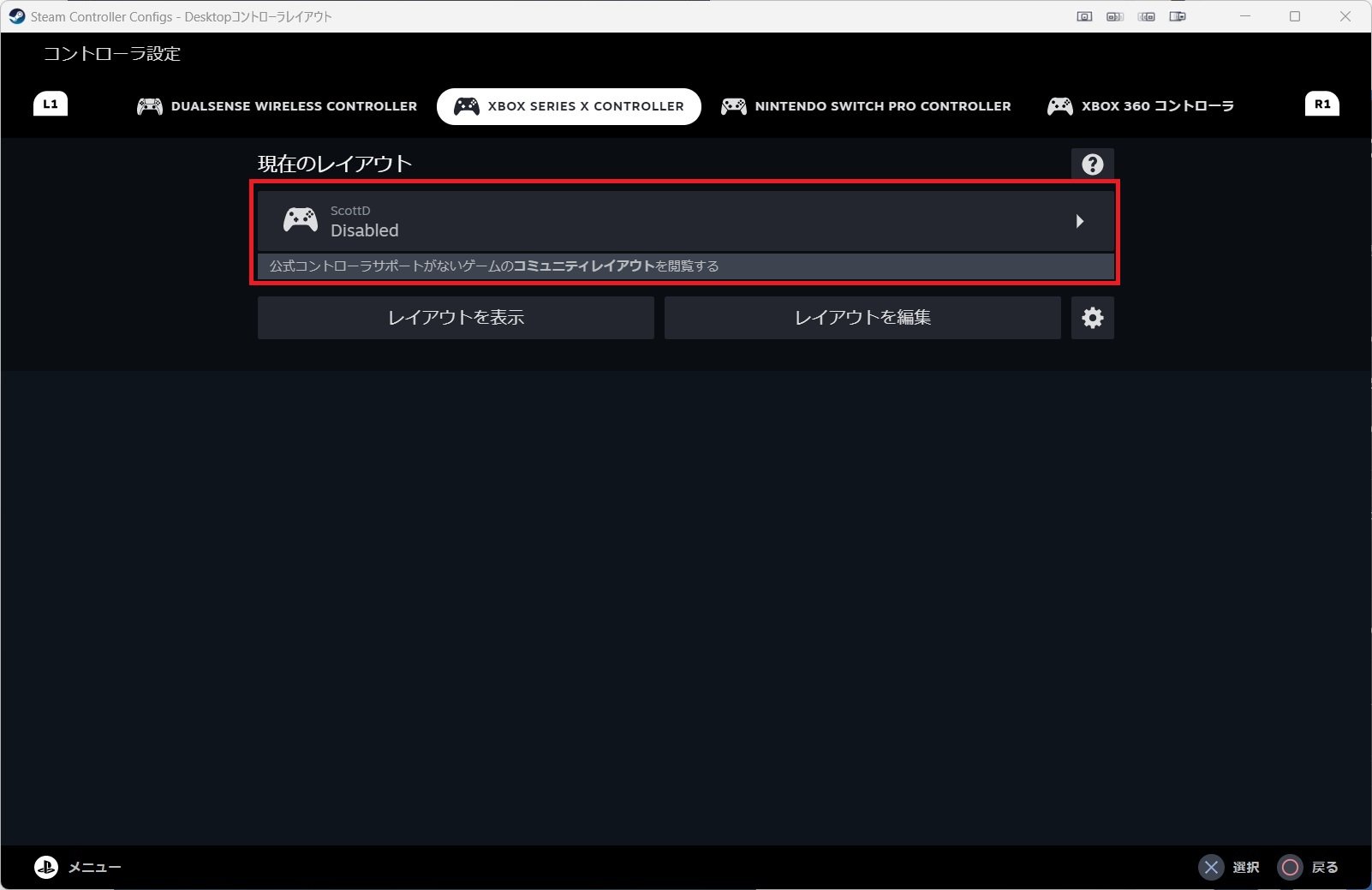Click first title bar window-layout icon
This screenshot has width=1372, height=890.
(1084, 16)
